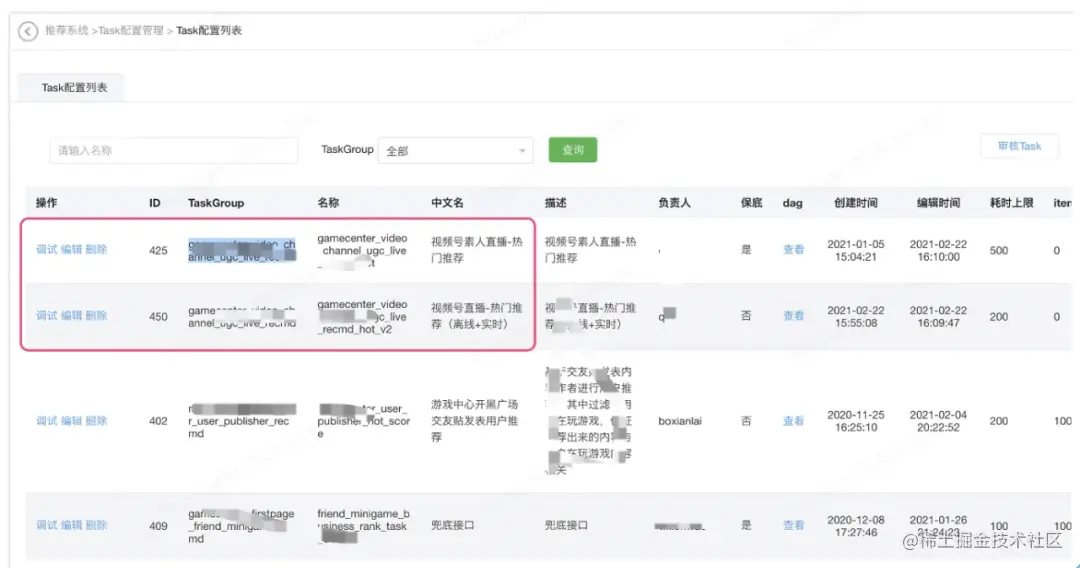Click edit time 2021-02-04 20:22:52
This screenshot has height=568, width=1080.
pos(938,421)
